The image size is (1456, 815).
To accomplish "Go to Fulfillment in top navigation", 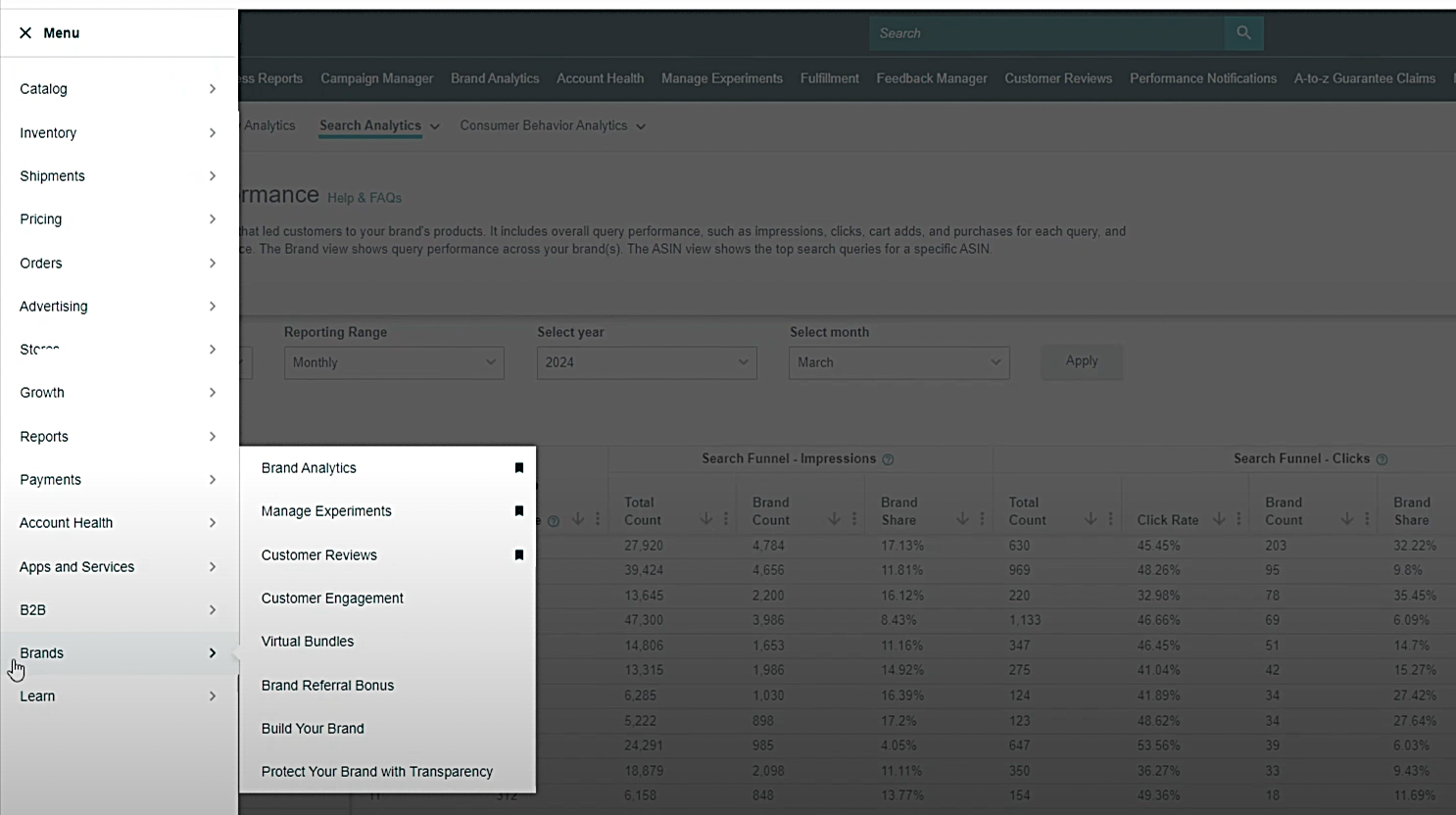I will [829, 78].
